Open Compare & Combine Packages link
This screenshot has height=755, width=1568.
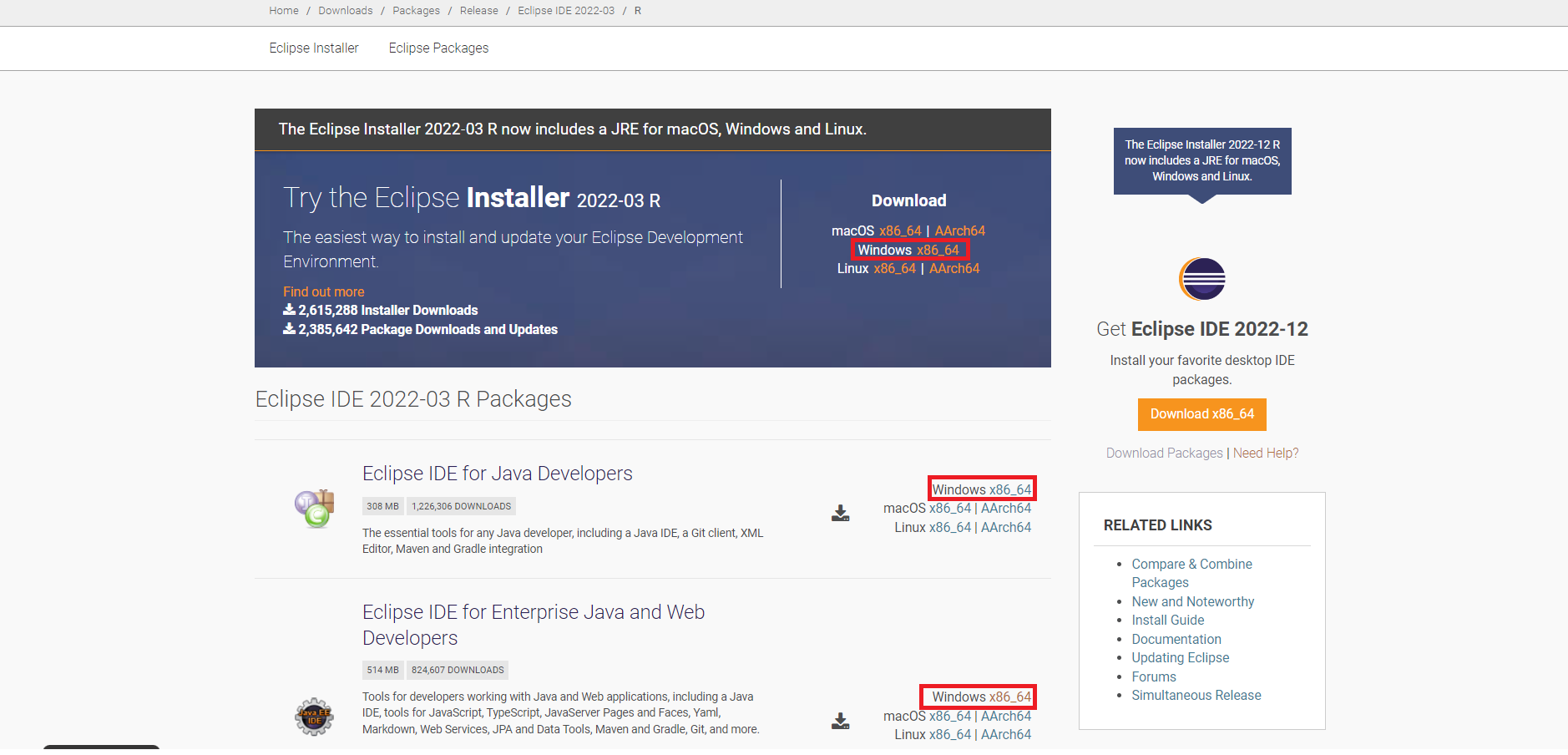[x=1192, y=573]
